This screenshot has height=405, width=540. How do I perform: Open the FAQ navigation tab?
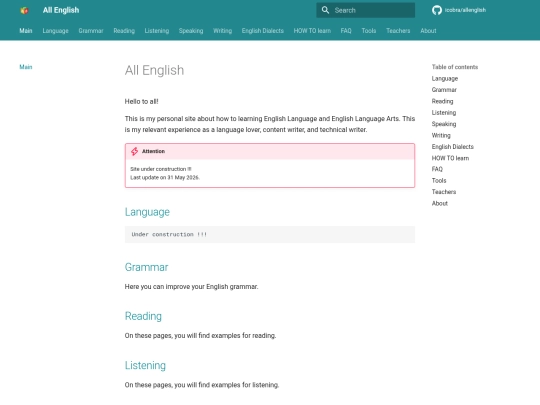346,31
